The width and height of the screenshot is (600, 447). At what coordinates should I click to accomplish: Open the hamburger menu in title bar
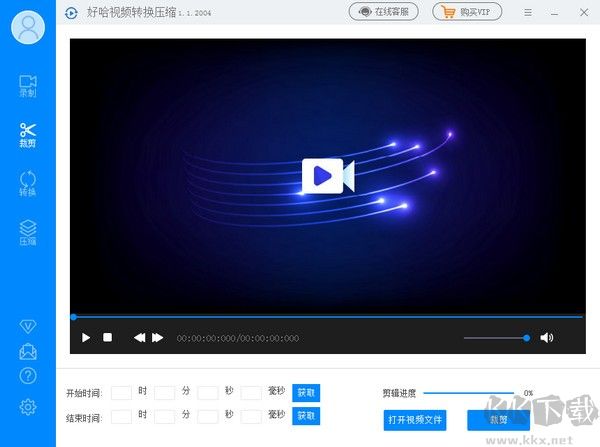[528, 13]
